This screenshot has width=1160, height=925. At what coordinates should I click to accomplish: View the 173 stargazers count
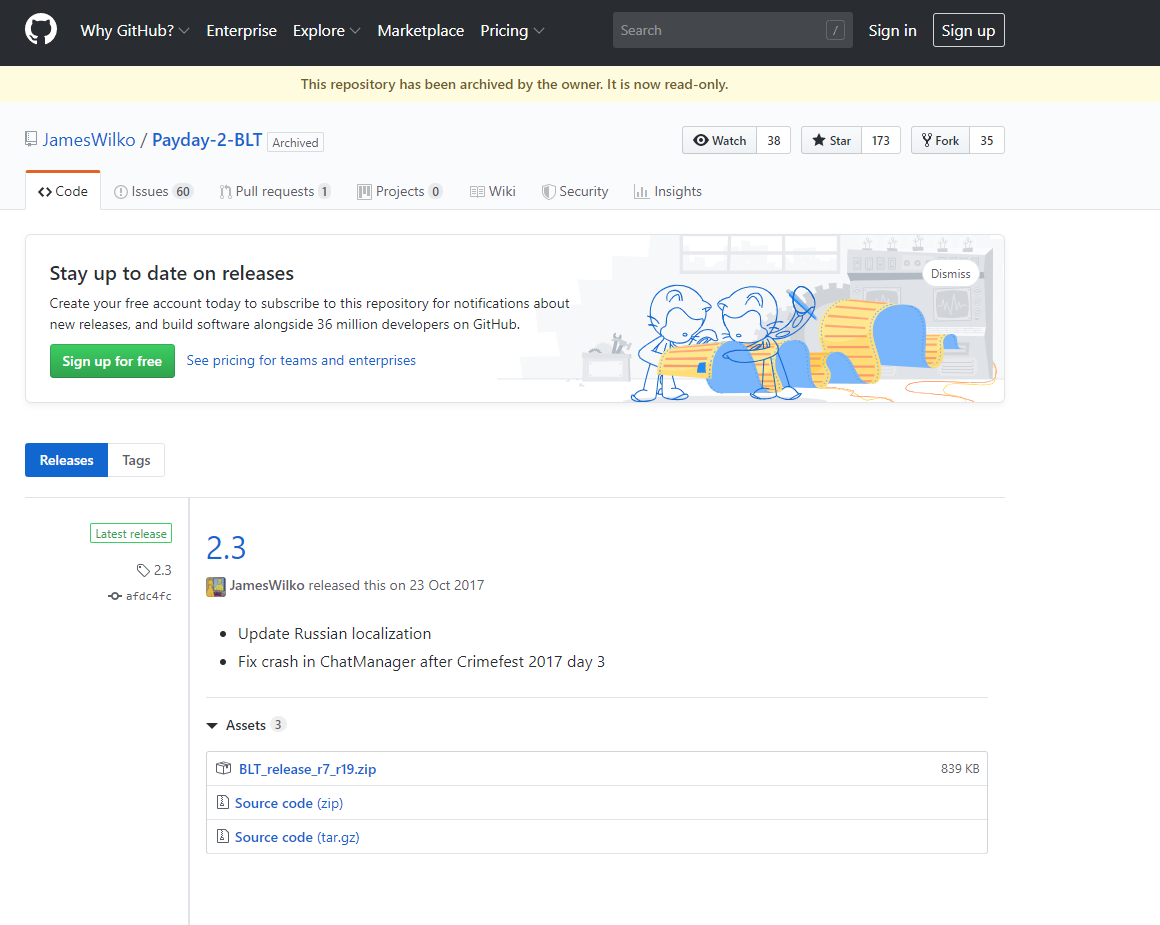coord(880,140)
